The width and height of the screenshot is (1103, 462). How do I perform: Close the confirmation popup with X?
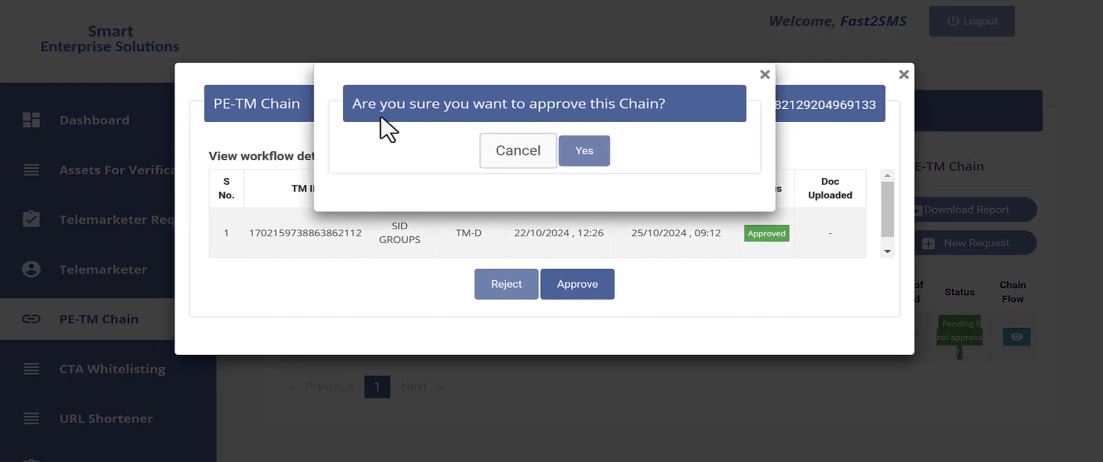765,75
